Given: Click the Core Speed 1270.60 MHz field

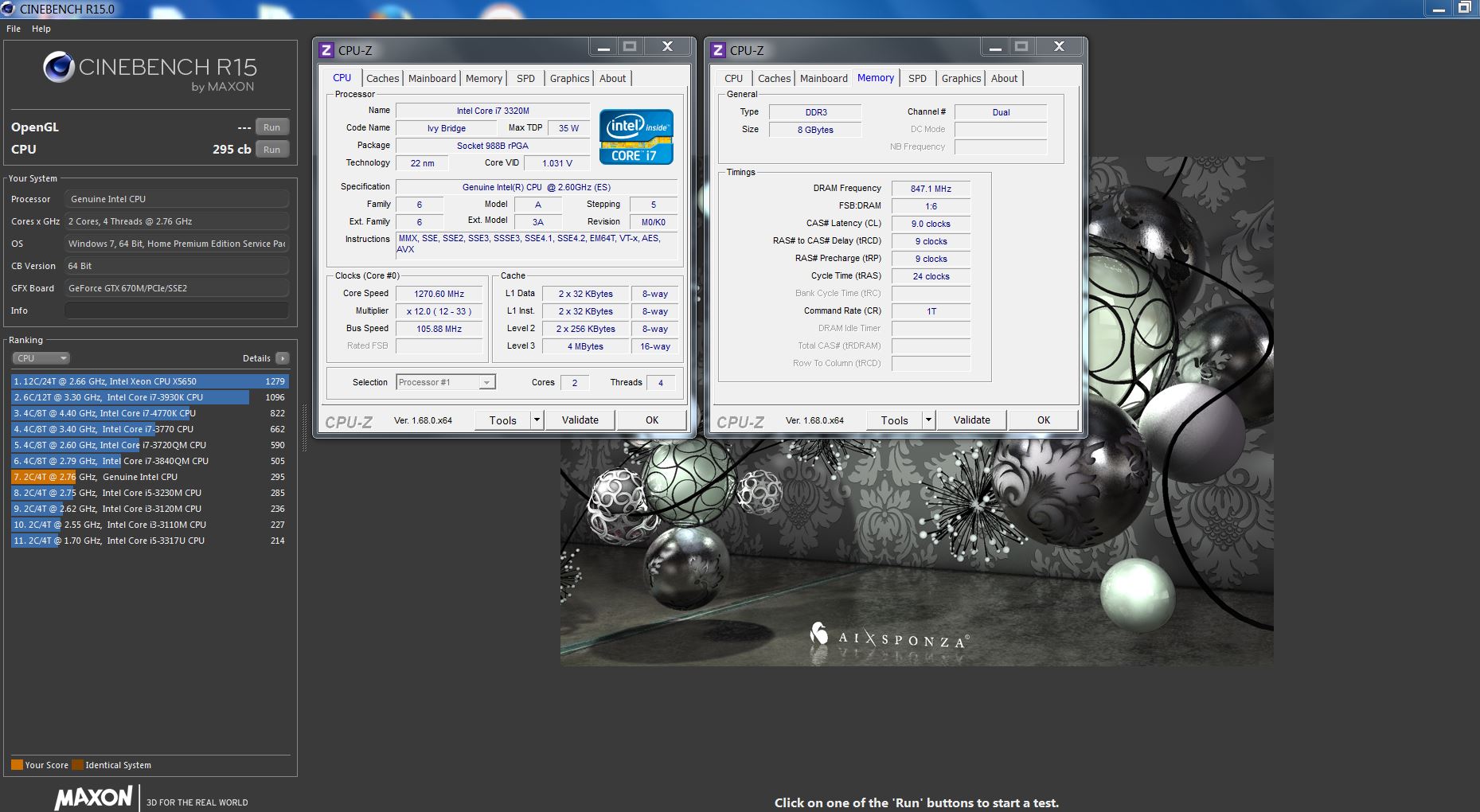Looking at the screenshot, I should 439,294.
